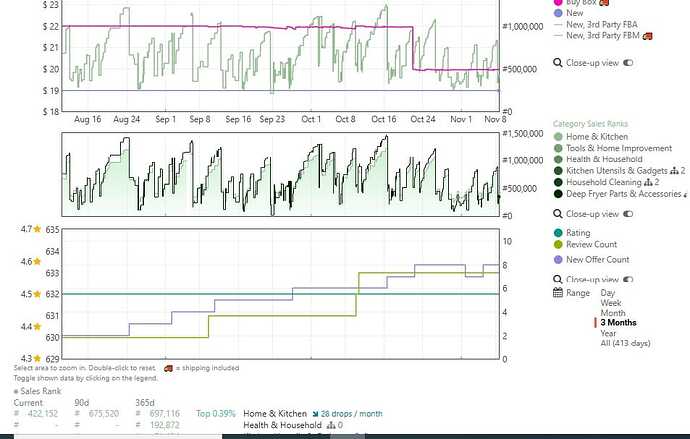
Task: Click the 365d column header
Action: pos(145,403)
